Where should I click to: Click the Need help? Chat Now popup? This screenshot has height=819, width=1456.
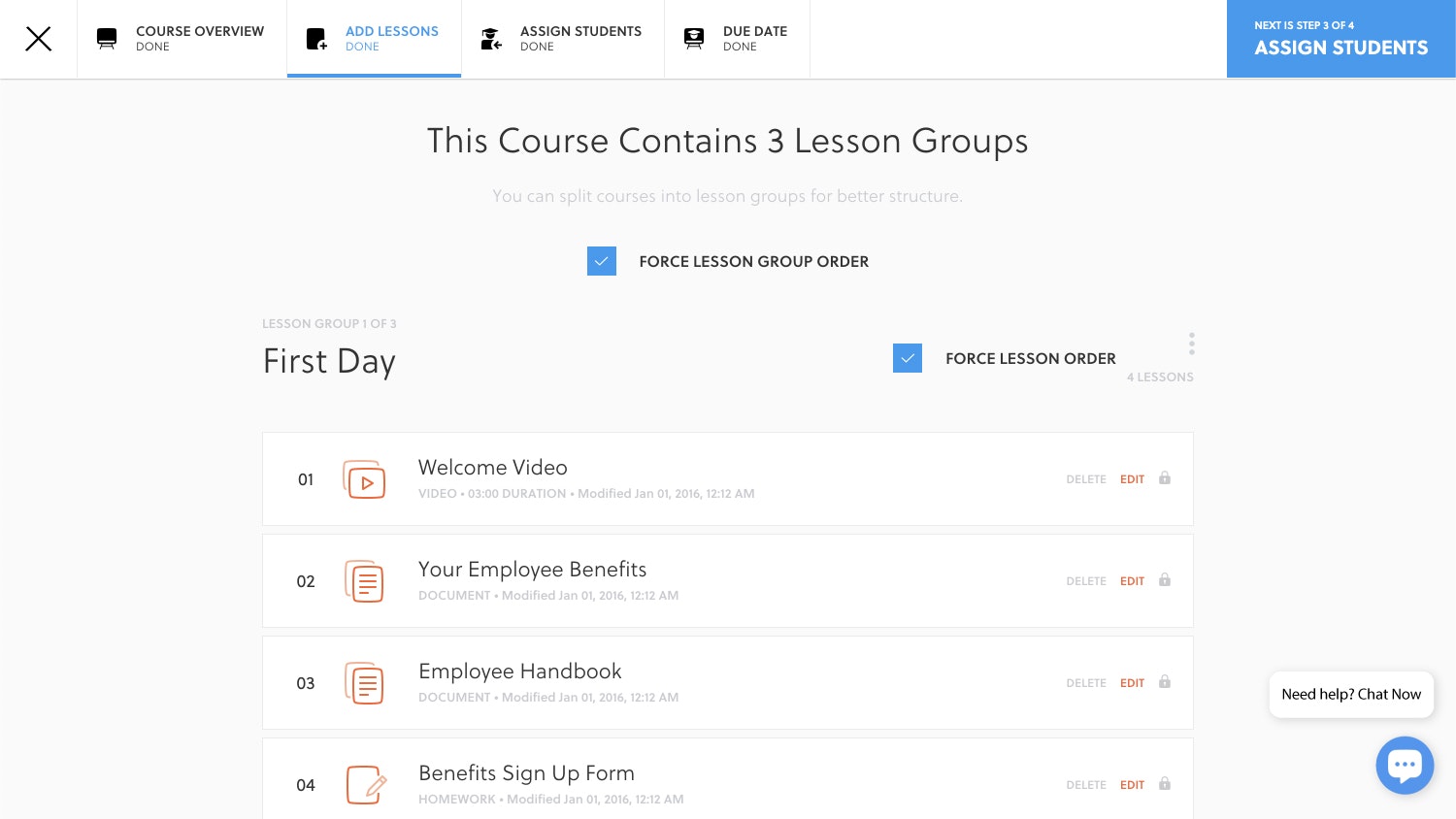tap(1351, 695)
